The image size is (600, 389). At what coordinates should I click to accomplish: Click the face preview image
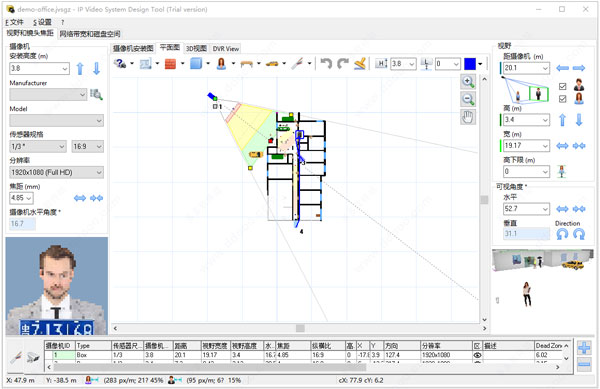[57, 286]
